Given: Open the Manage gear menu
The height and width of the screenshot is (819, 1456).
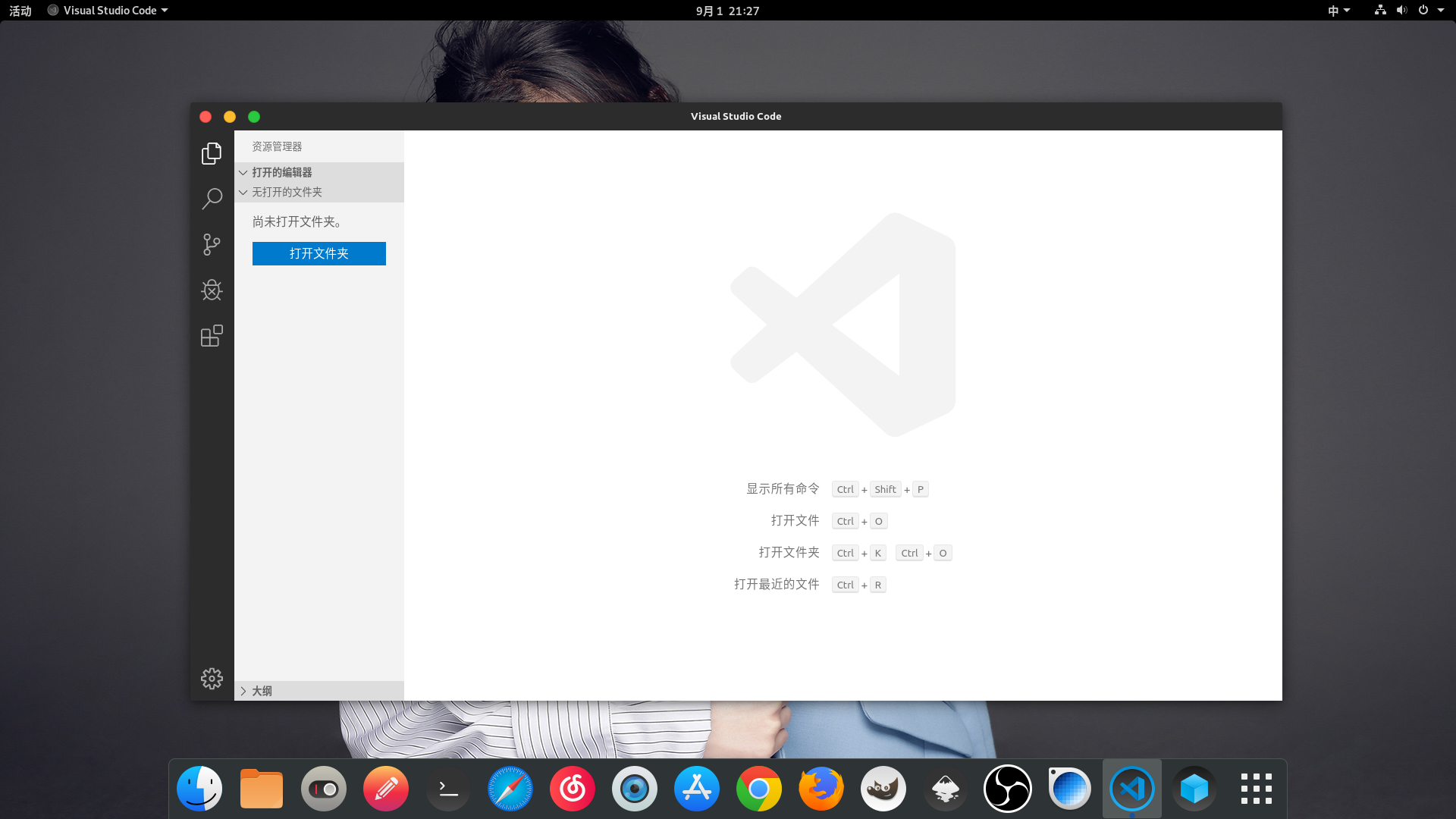Looking at the screenshot, I should [212, 678].
